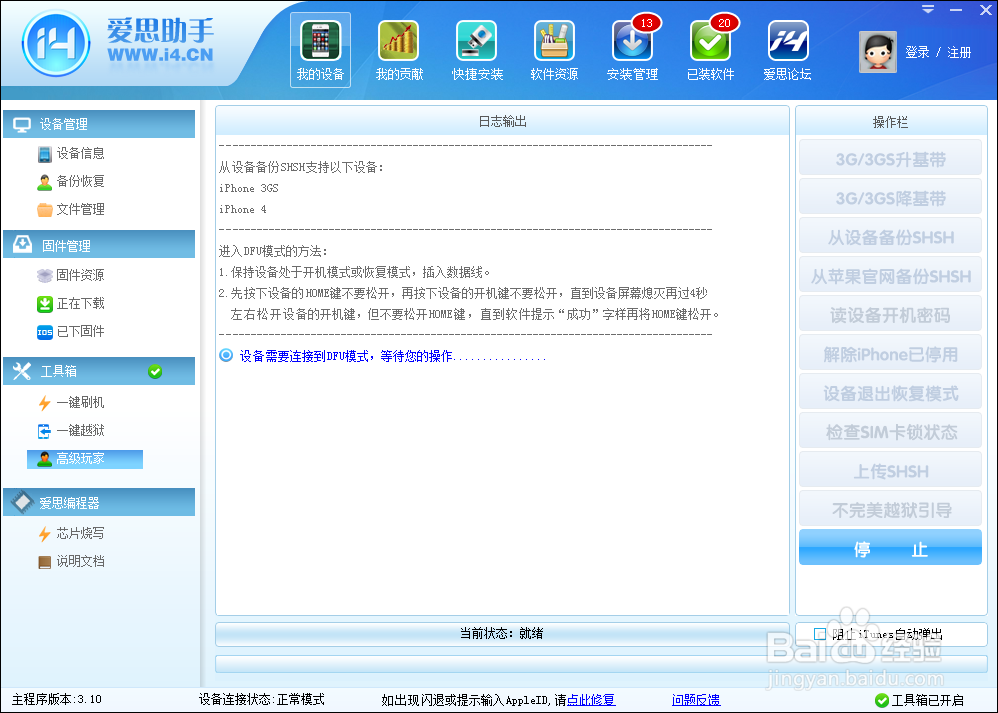The height and width of the screenshot is (713, 998).
Task: Click log line iPhone 3GS
Action: pos(249,188)
